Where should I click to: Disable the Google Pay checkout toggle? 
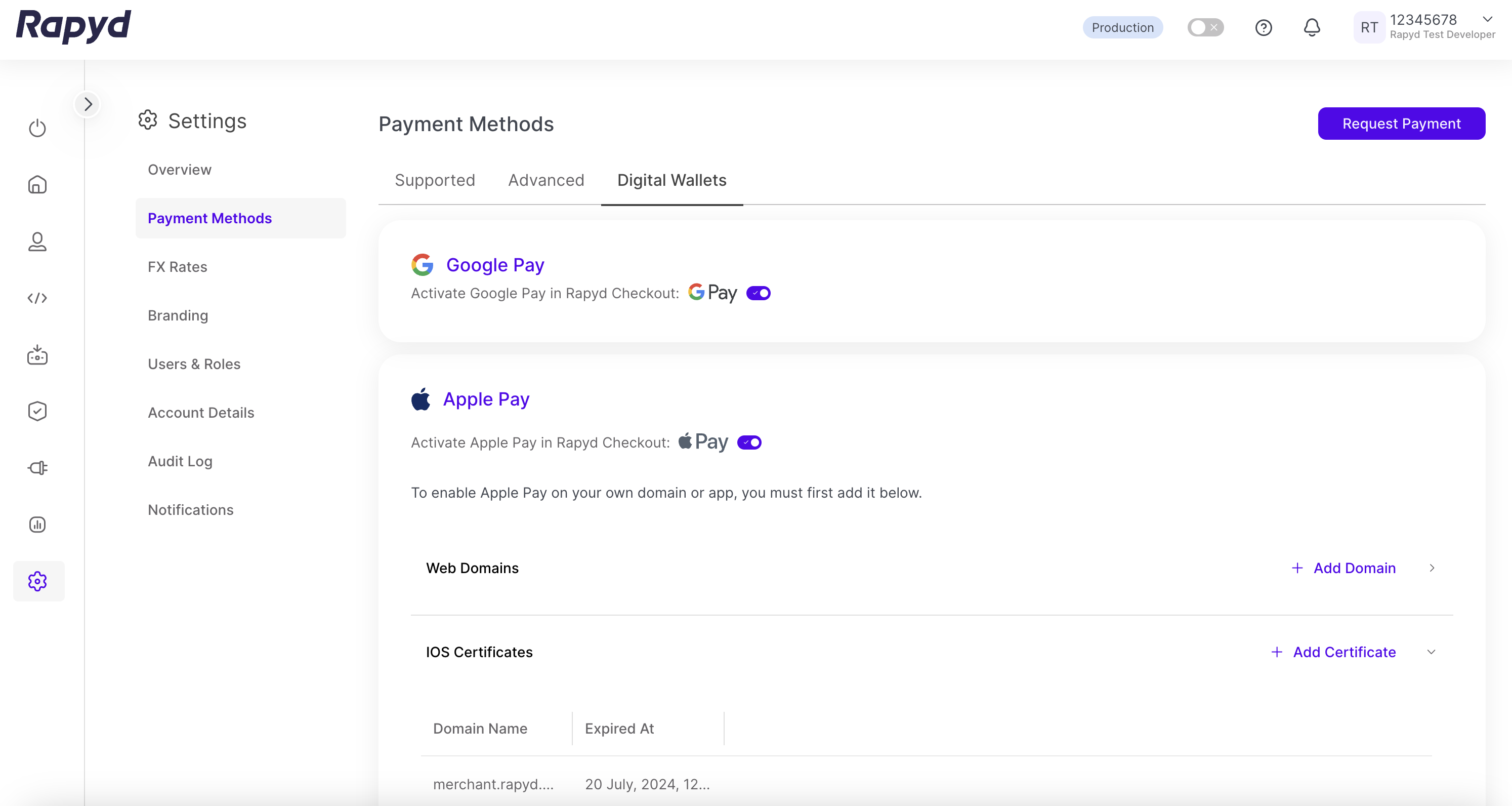[x=758, y=293]
